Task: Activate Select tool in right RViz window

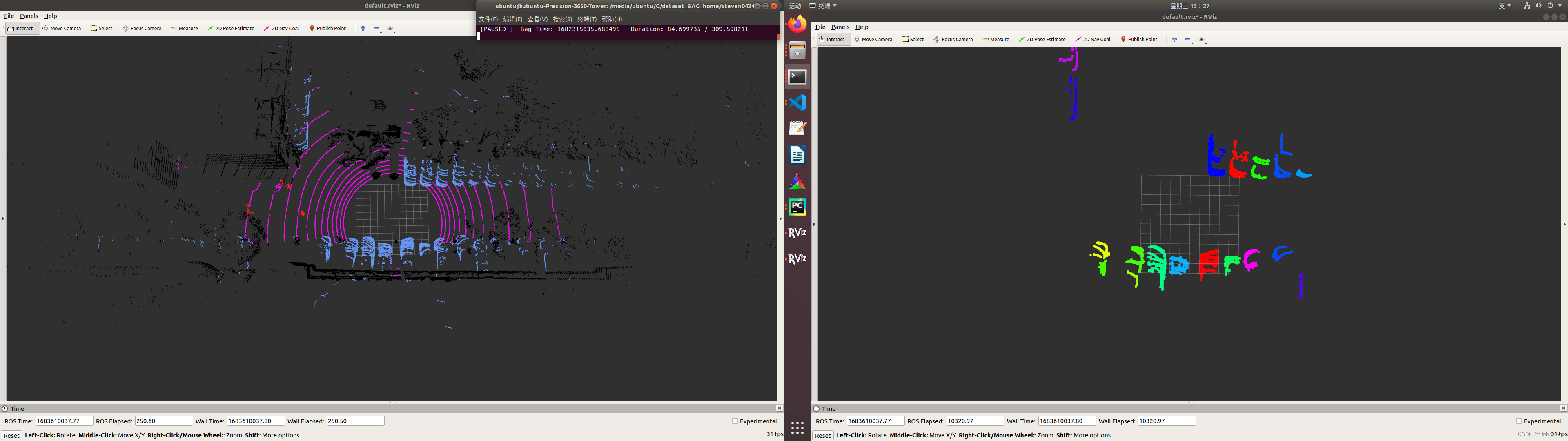Action: [913, 39]
